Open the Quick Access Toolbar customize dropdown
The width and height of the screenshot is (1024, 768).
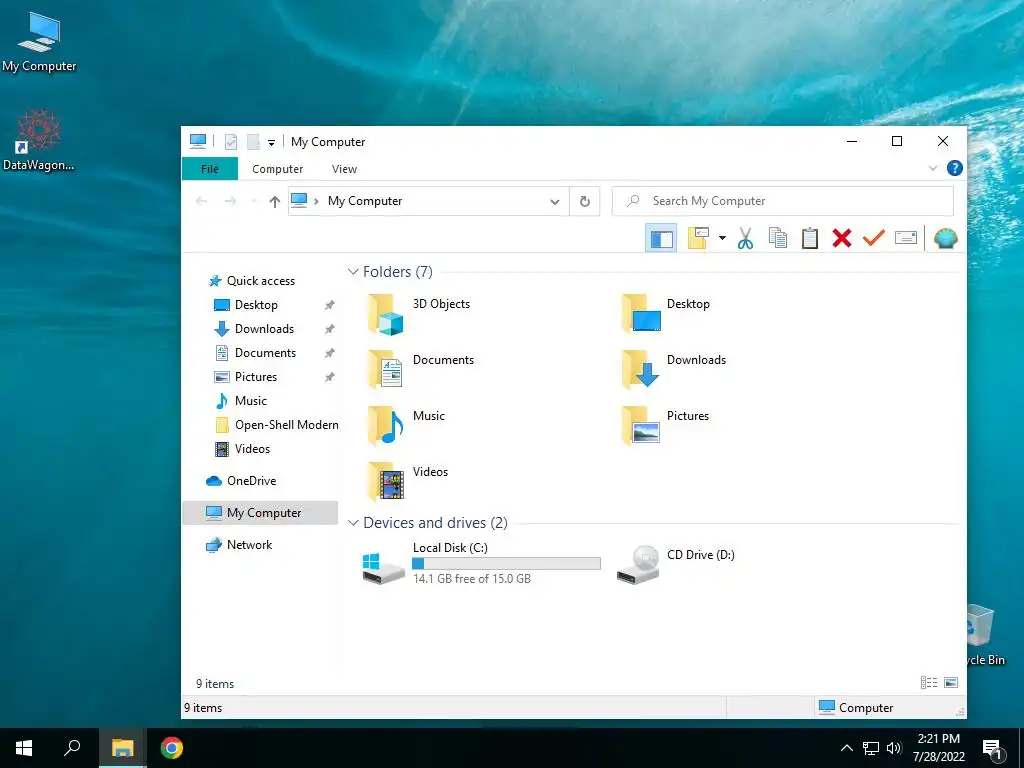coord(271,142)
